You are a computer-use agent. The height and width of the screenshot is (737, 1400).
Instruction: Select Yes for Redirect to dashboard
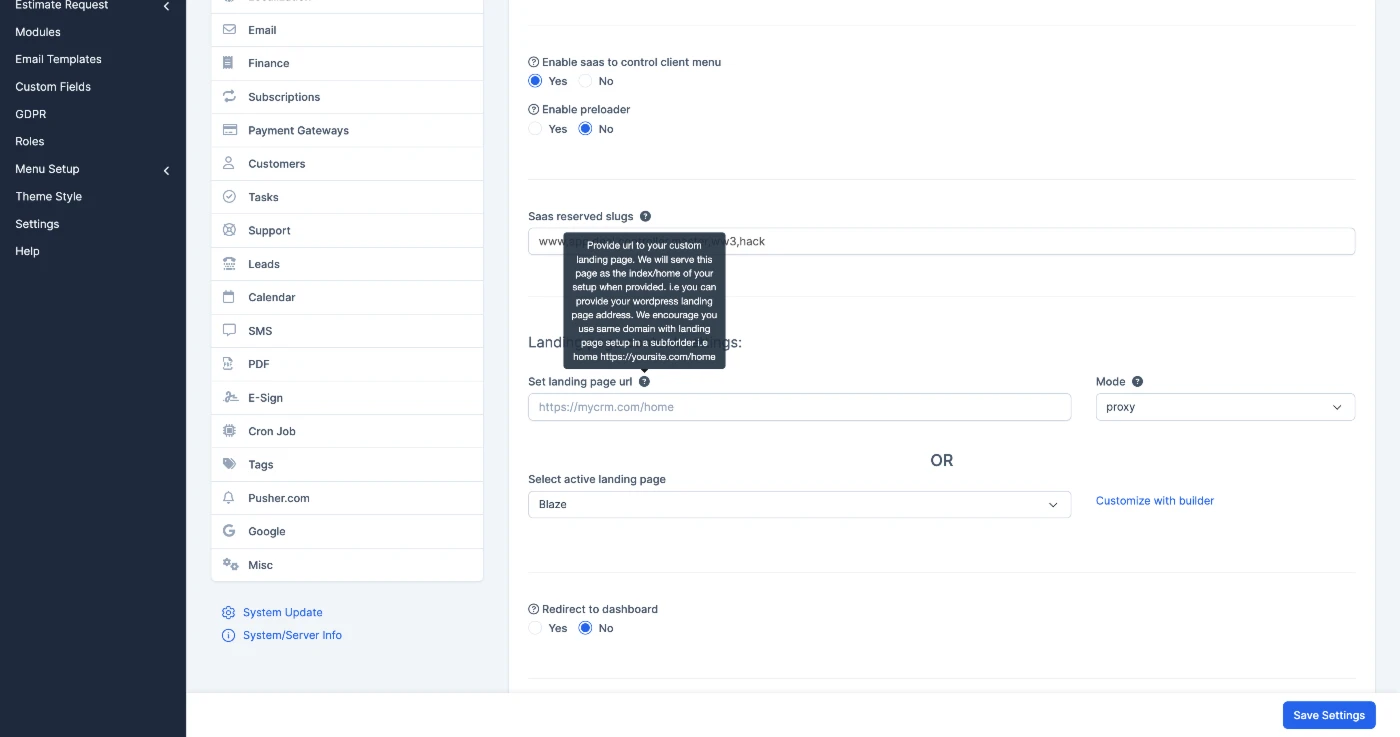click(x=535, y=628)
